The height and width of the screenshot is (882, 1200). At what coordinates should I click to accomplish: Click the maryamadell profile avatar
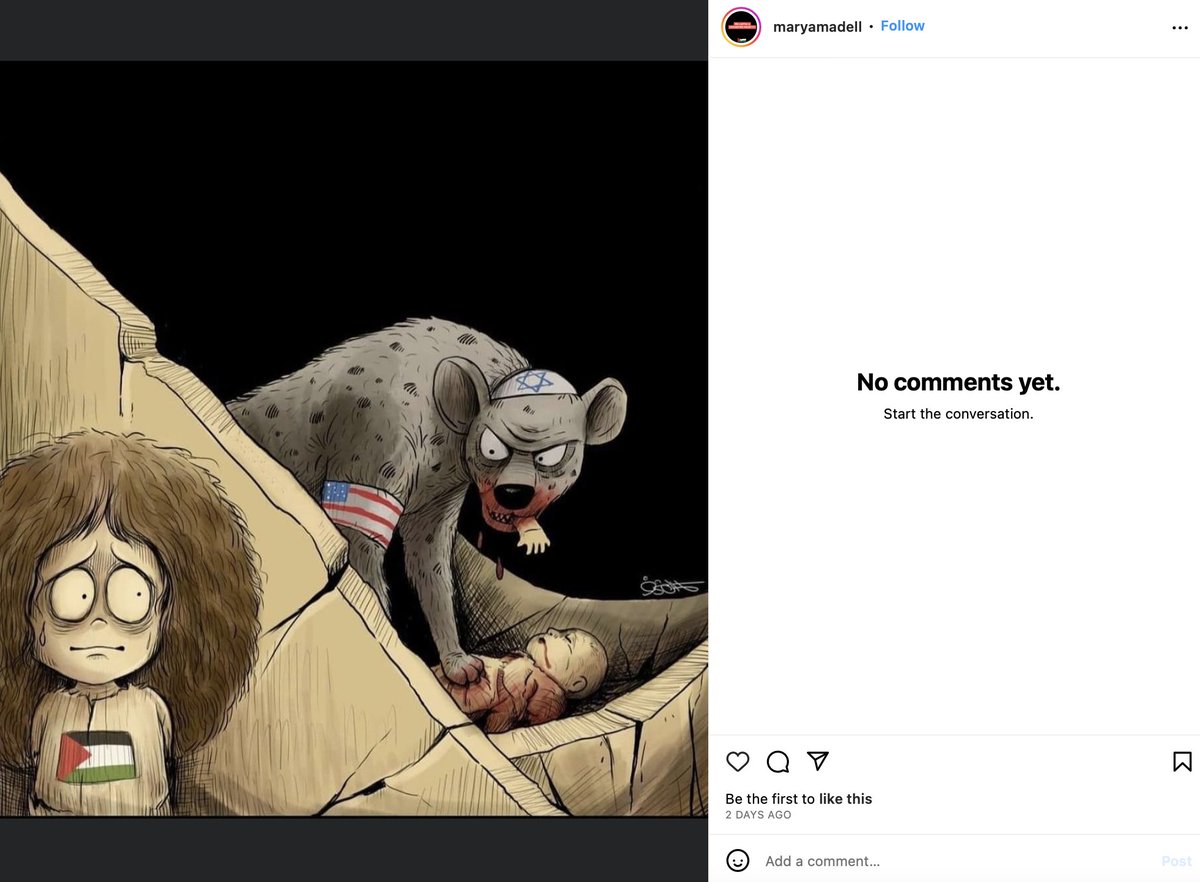pyautogui.click(x=741, y=27)
